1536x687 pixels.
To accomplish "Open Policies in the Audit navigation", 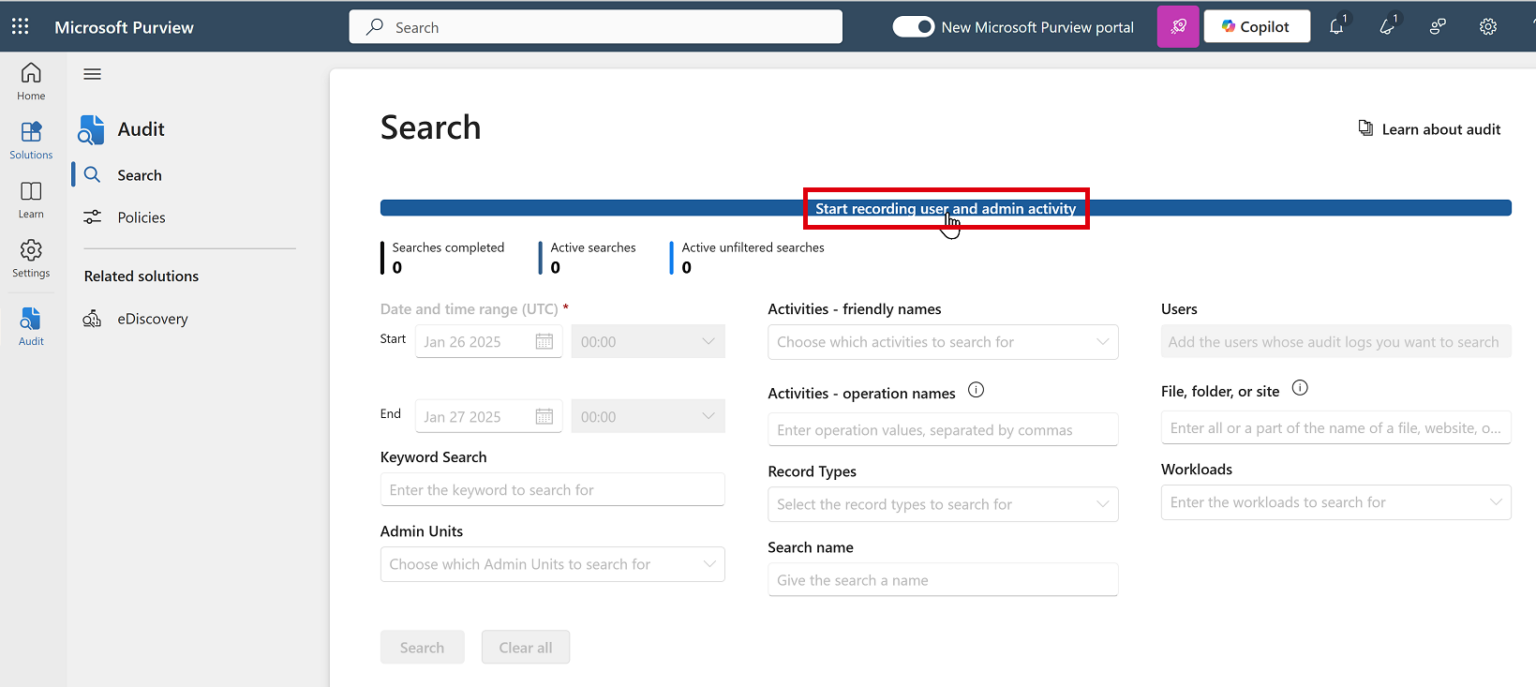I will tap(141, 217).
